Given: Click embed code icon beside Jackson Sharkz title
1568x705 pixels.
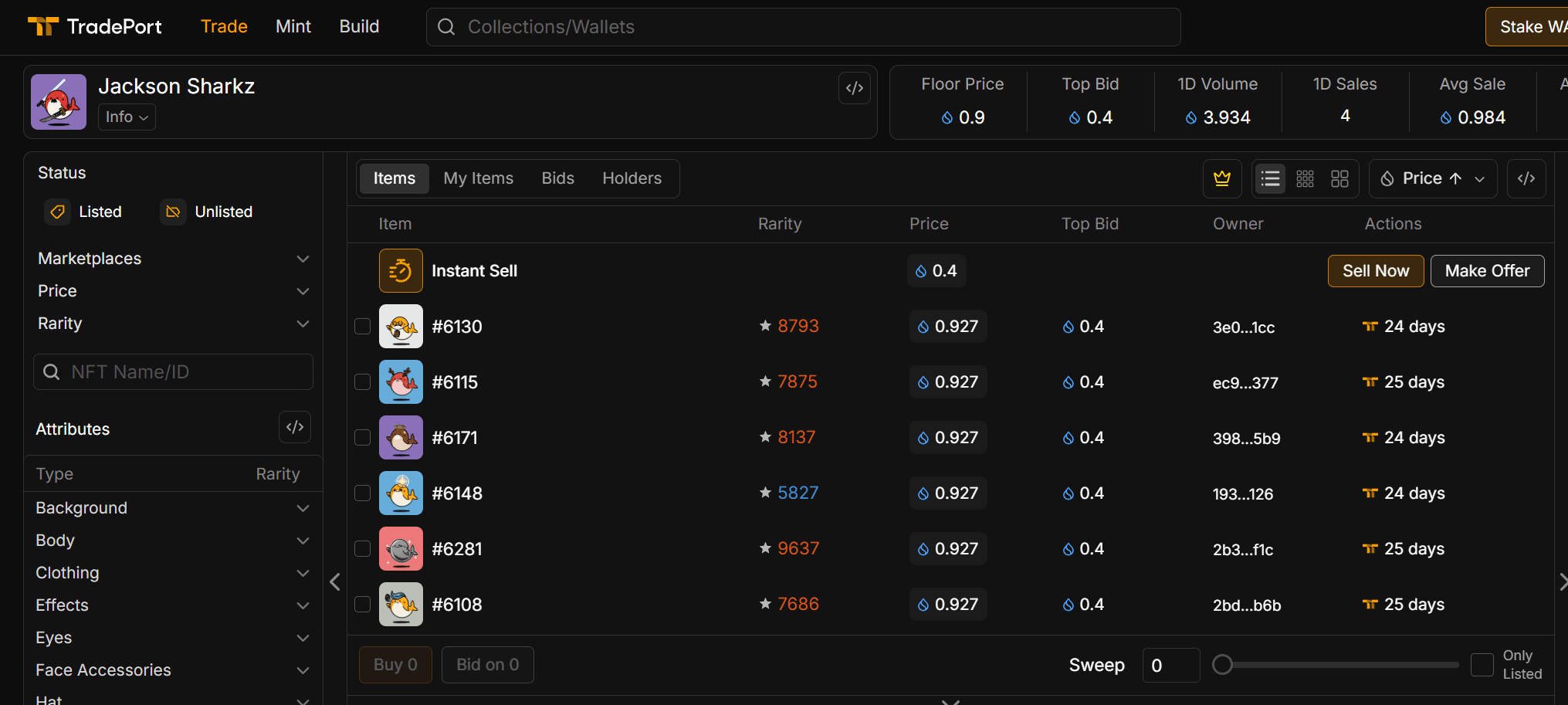Looking at the screenshot, I should [854, 88].
